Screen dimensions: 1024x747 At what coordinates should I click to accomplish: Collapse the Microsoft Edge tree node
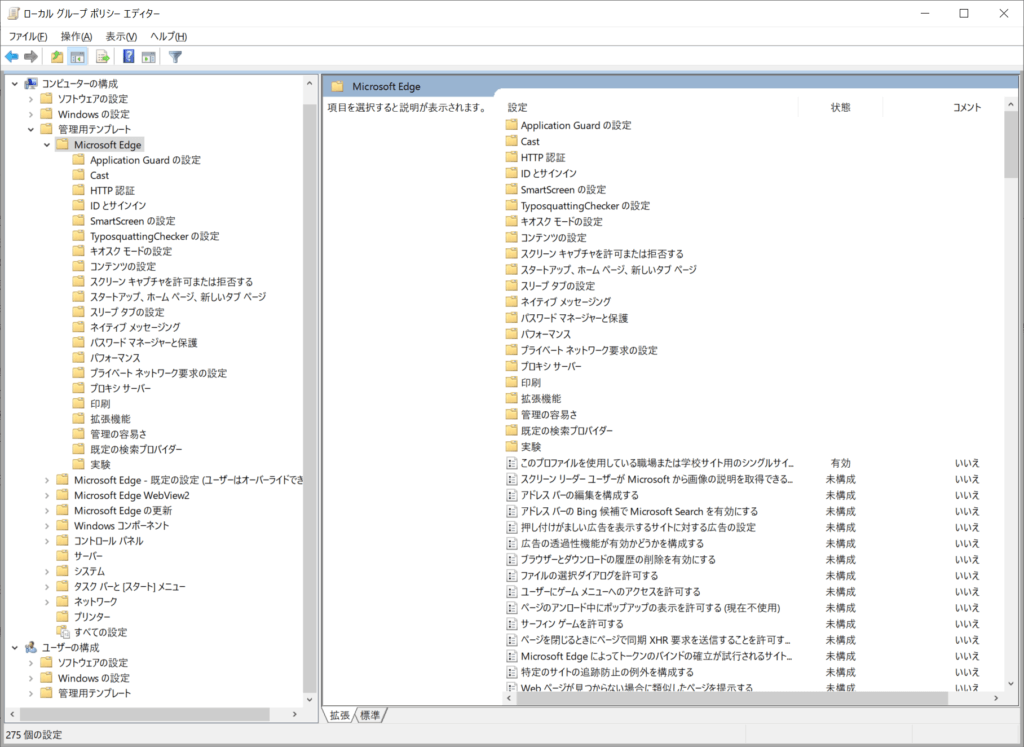46,144
